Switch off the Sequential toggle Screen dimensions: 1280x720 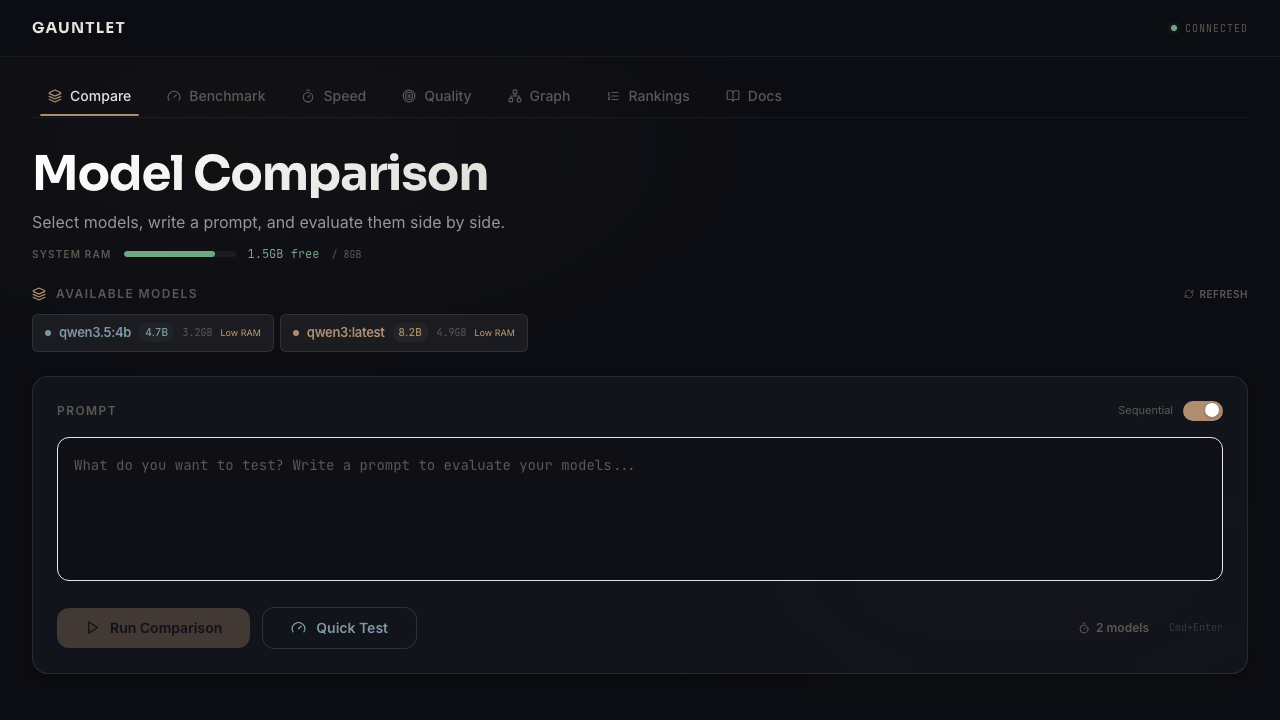[1203, 410]
